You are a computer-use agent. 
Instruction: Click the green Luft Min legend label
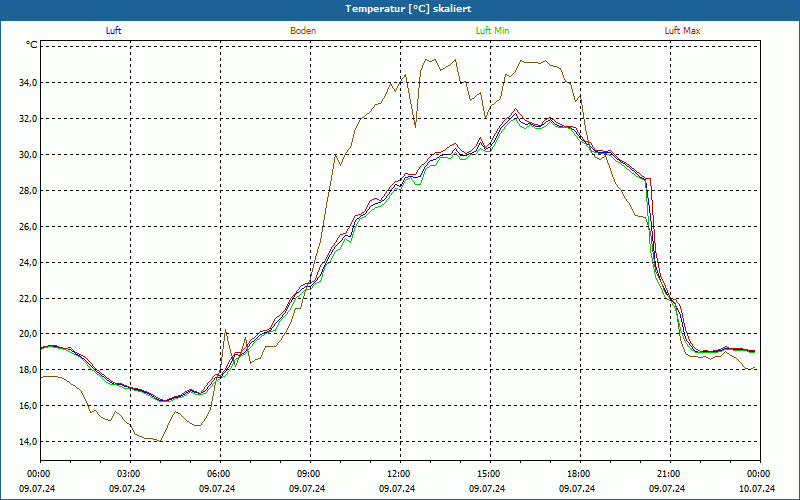pos(492,31)
